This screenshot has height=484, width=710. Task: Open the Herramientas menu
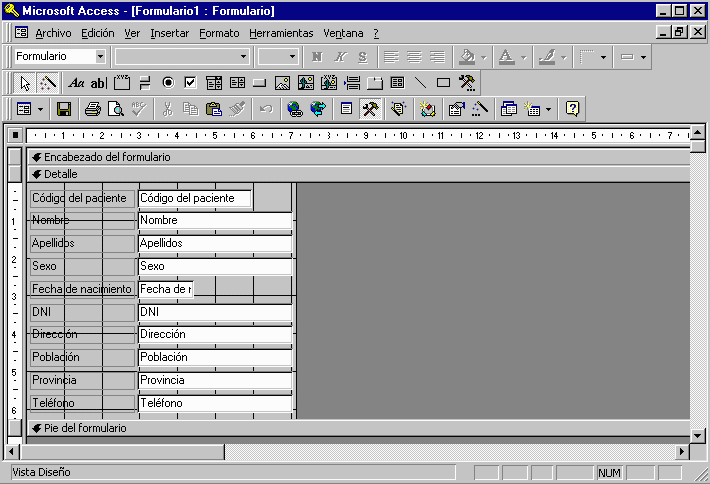(x=281, y=33)
